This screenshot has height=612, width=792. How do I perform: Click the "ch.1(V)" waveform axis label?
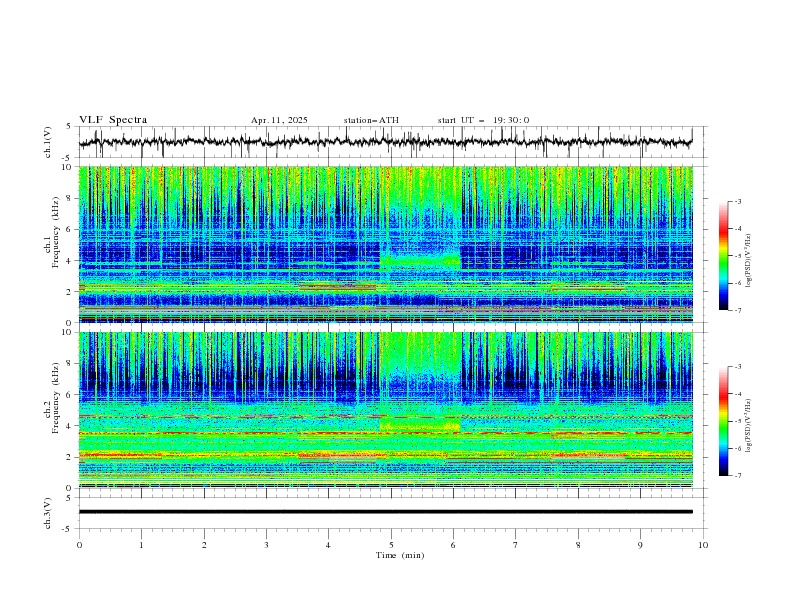coord(48,142)
